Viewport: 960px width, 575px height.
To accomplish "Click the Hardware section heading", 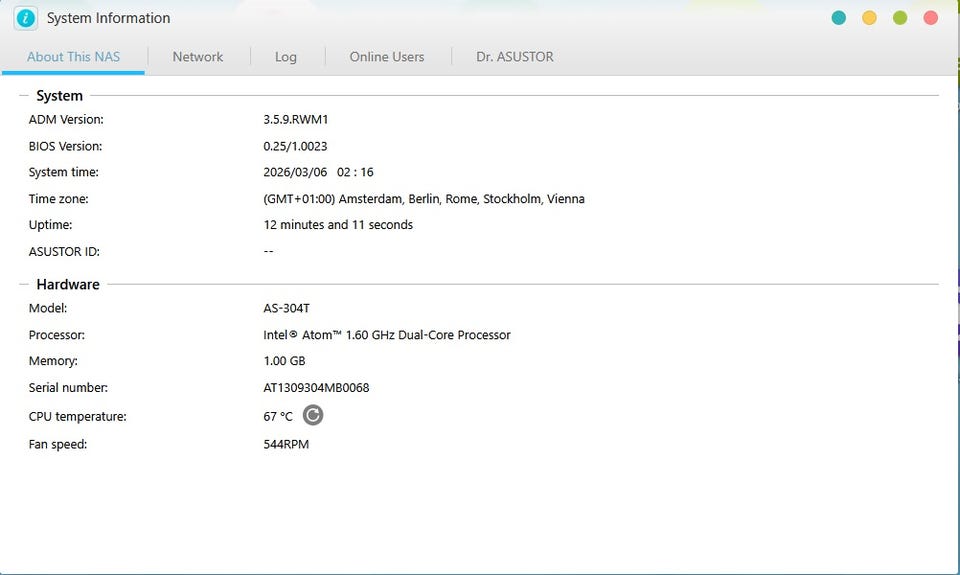I will pyautogui.click(x=68, y=285).
